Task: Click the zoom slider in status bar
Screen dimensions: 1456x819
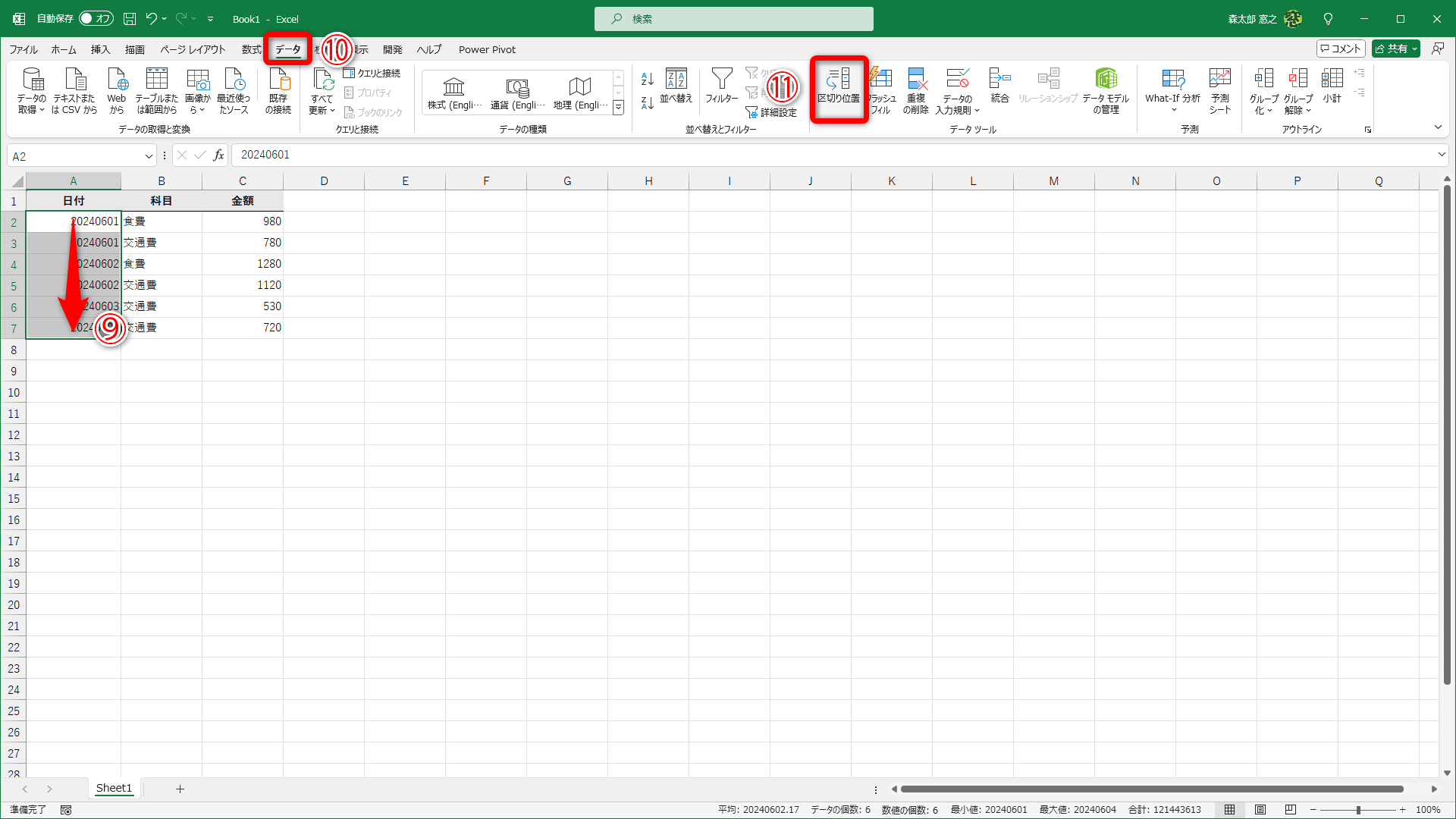Action: 1358,810
